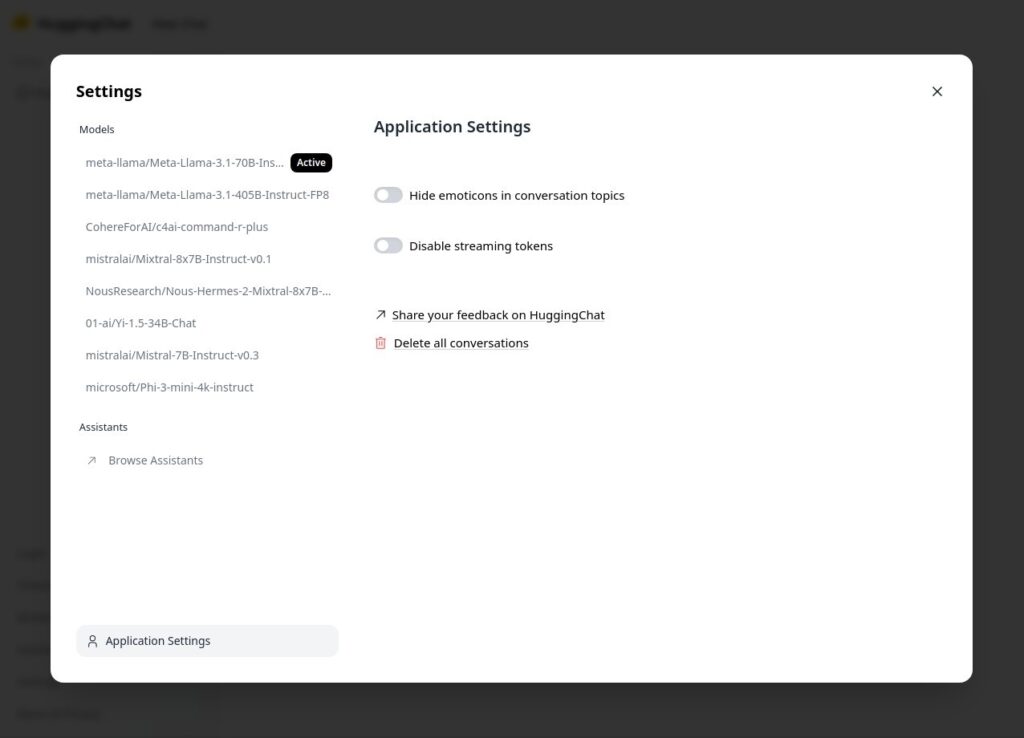Viewport: 1024px width, 738px height.
Task: Close the Settings dialog with the X
Action: (x=937, y=91)
